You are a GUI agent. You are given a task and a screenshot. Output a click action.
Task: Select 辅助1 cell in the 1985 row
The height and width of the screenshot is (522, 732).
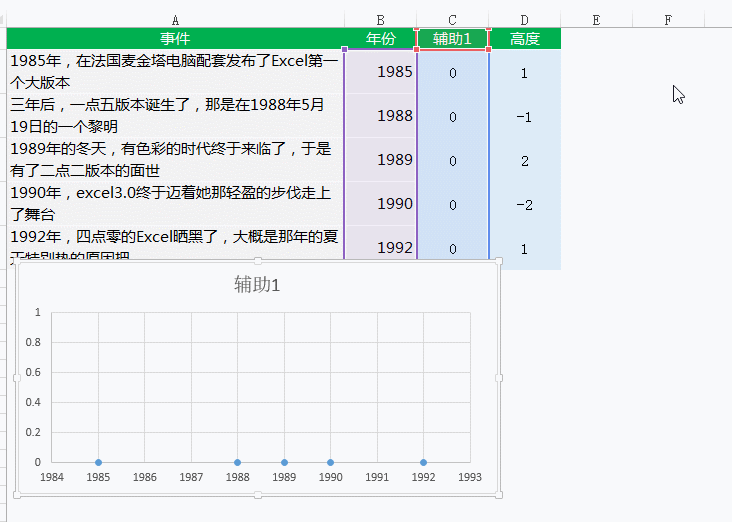[452, 71]
